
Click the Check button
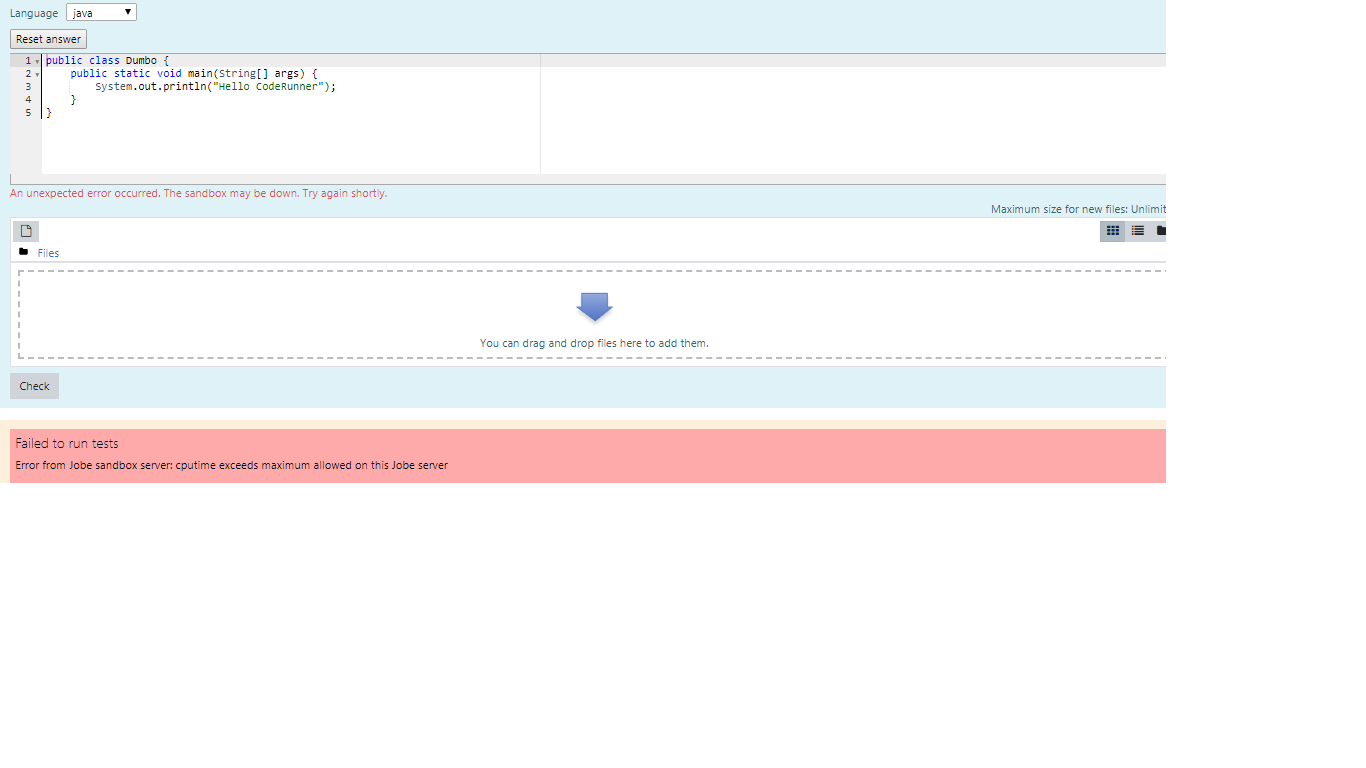34,386
